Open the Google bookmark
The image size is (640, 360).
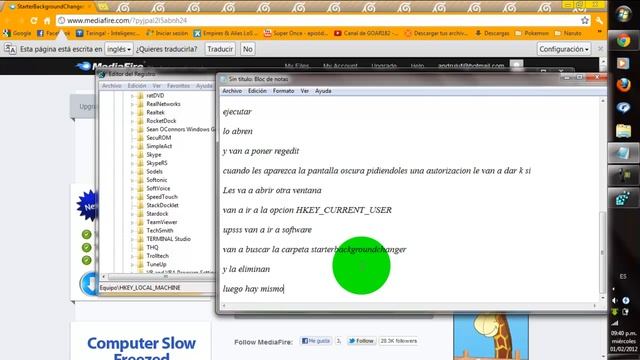17,33
